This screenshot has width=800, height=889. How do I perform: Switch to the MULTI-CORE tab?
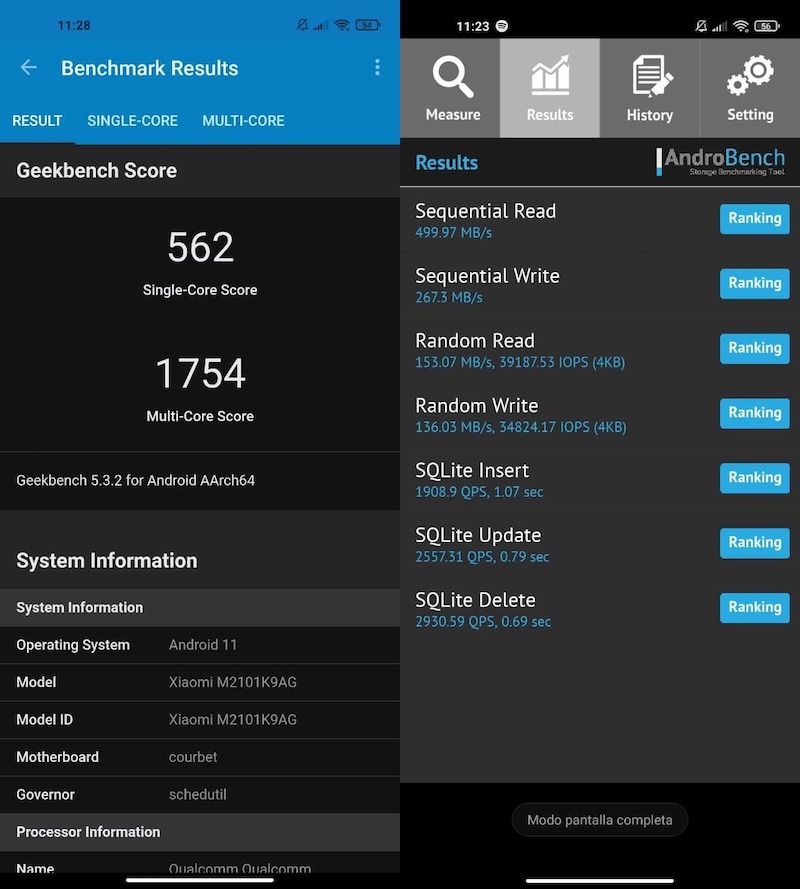tap(243, 121)
